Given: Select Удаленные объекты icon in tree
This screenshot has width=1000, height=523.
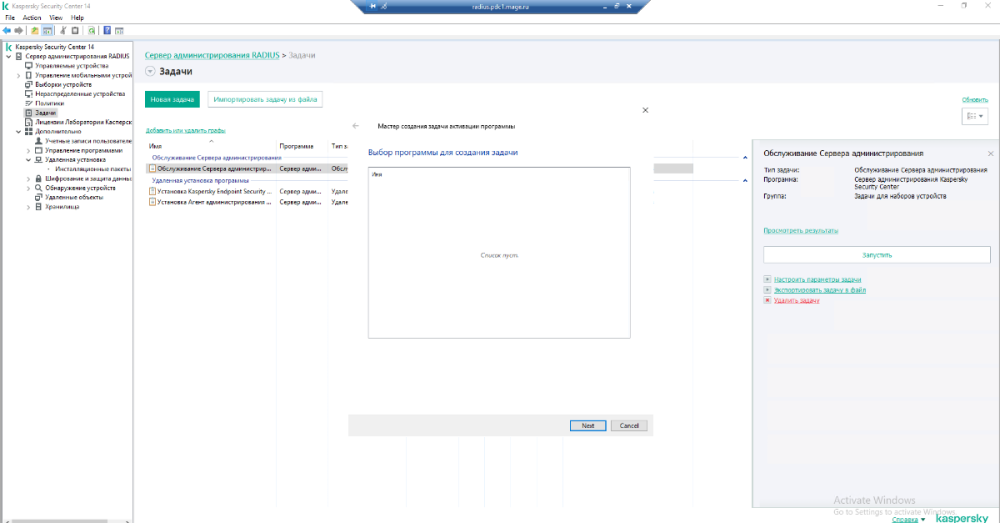Looking at the screenshot, I should 38,197.
